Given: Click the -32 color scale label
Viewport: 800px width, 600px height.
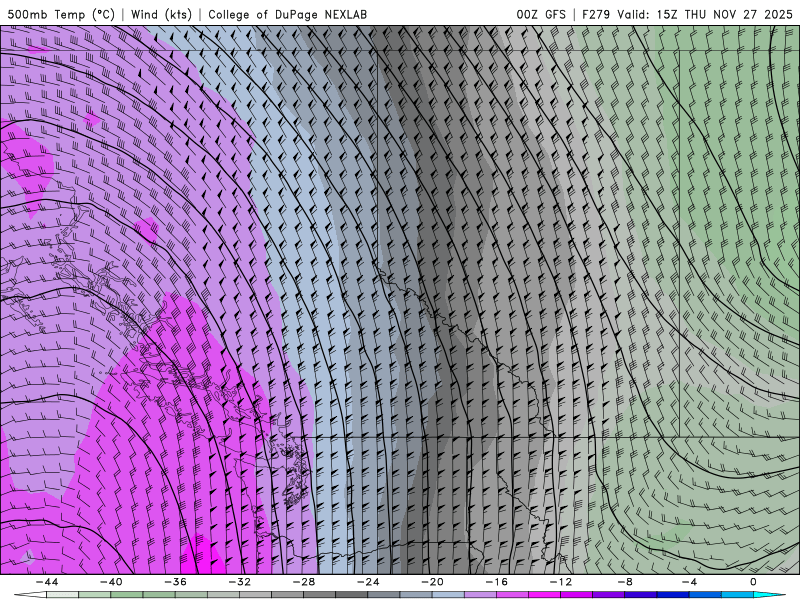Looking at the screenshot, I should (240, 582).
